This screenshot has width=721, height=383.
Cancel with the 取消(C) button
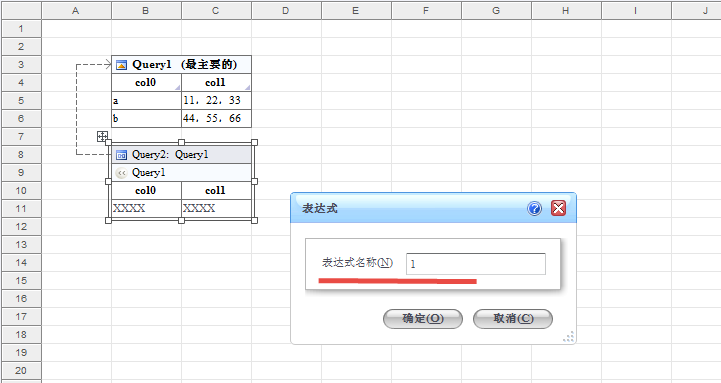(x=513, y=319)
